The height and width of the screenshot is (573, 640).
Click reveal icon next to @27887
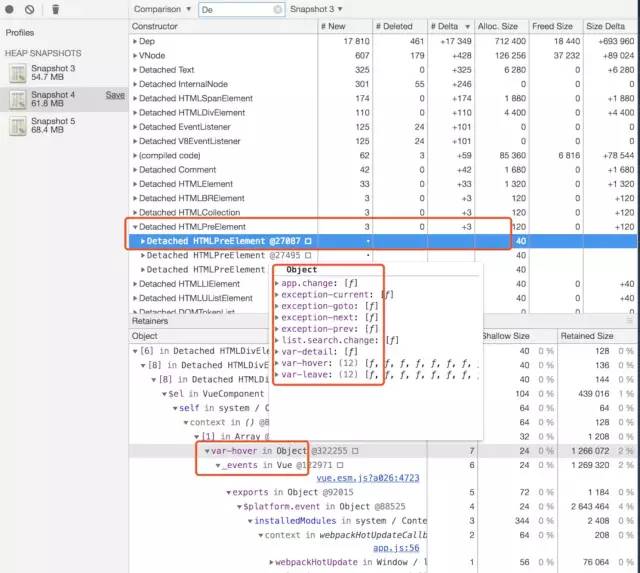(x=308, y=241)
